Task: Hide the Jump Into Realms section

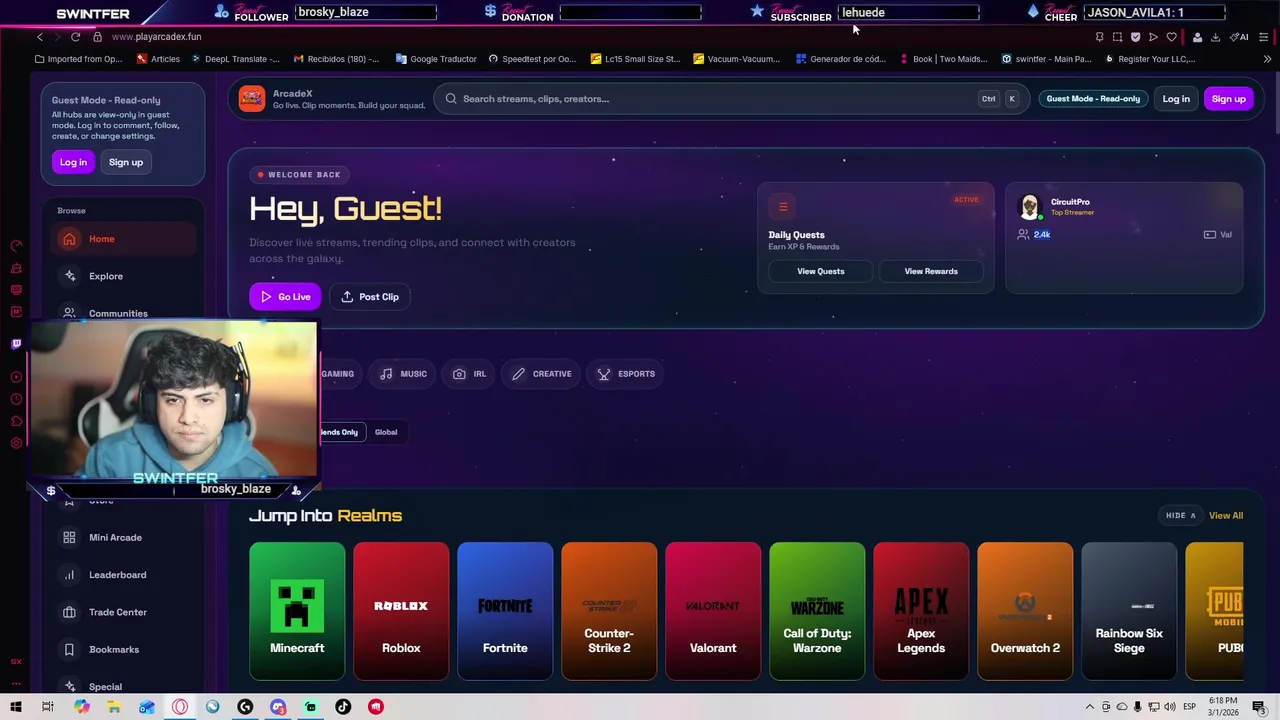Action: 1181,516
